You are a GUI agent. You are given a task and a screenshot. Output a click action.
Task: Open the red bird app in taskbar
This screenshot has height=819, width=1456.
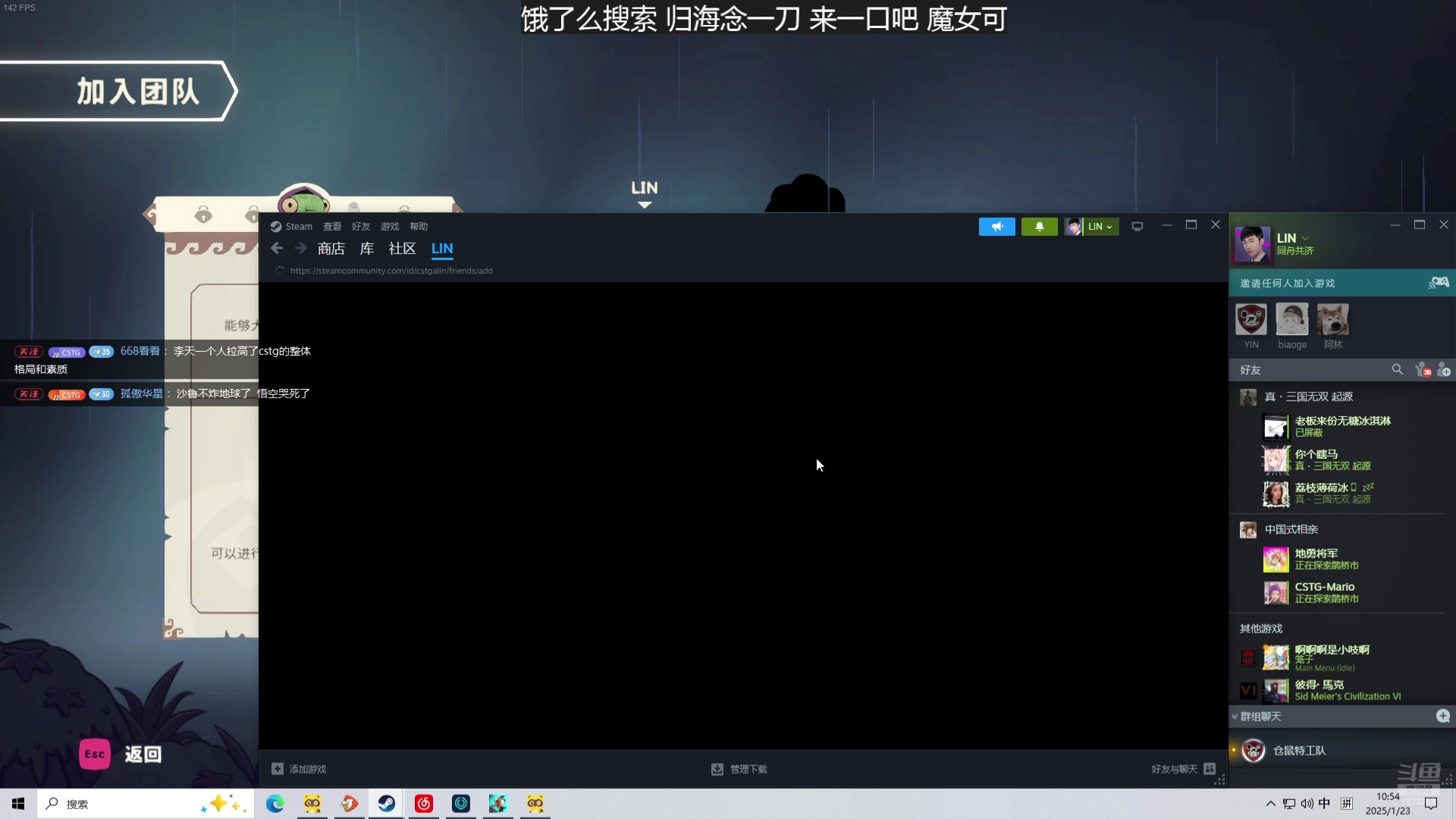[x=349, y=804]
